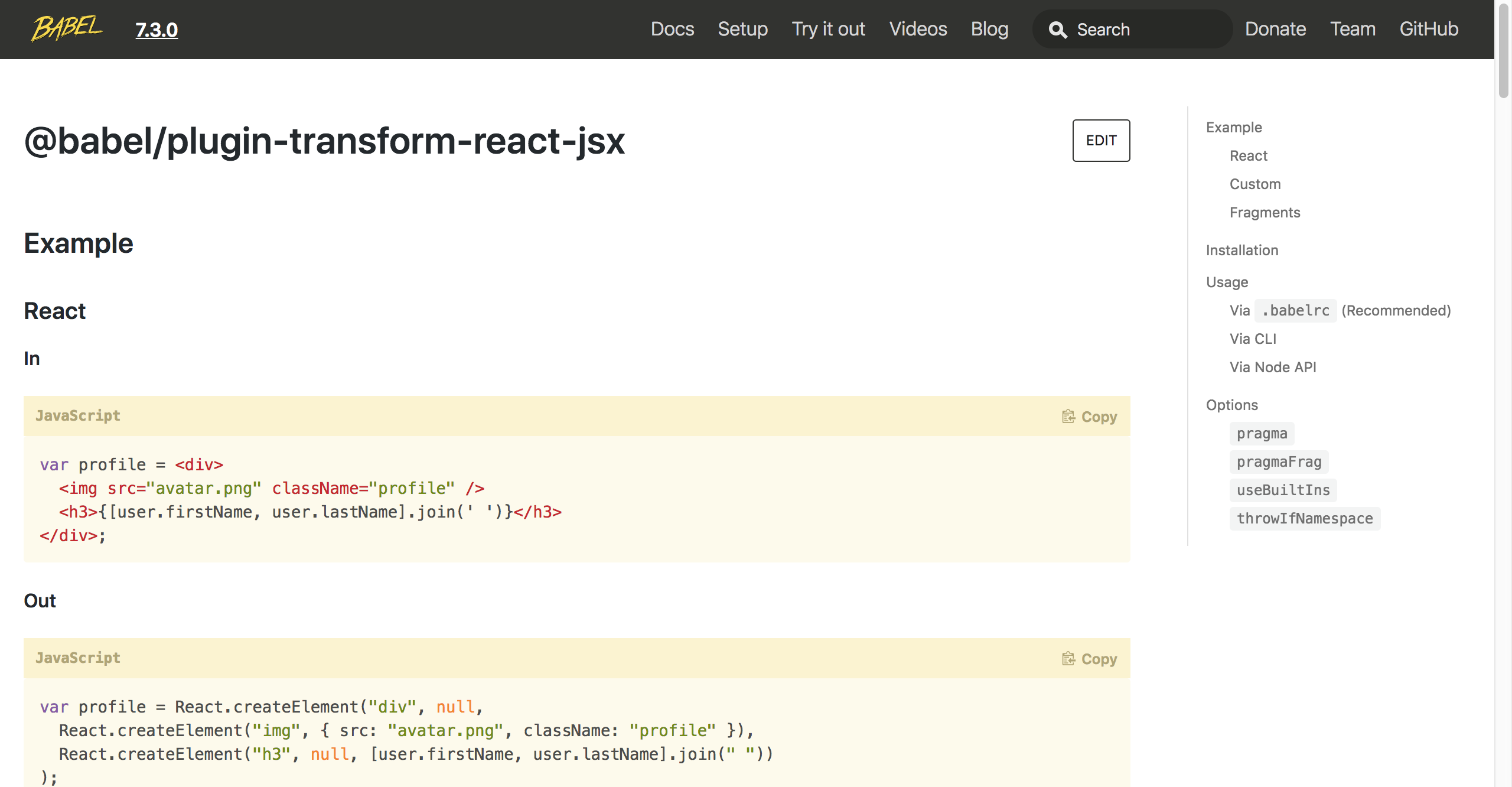Click the page vertical scrollbar thumb

pyautogui.click(x=1503, y=50)
